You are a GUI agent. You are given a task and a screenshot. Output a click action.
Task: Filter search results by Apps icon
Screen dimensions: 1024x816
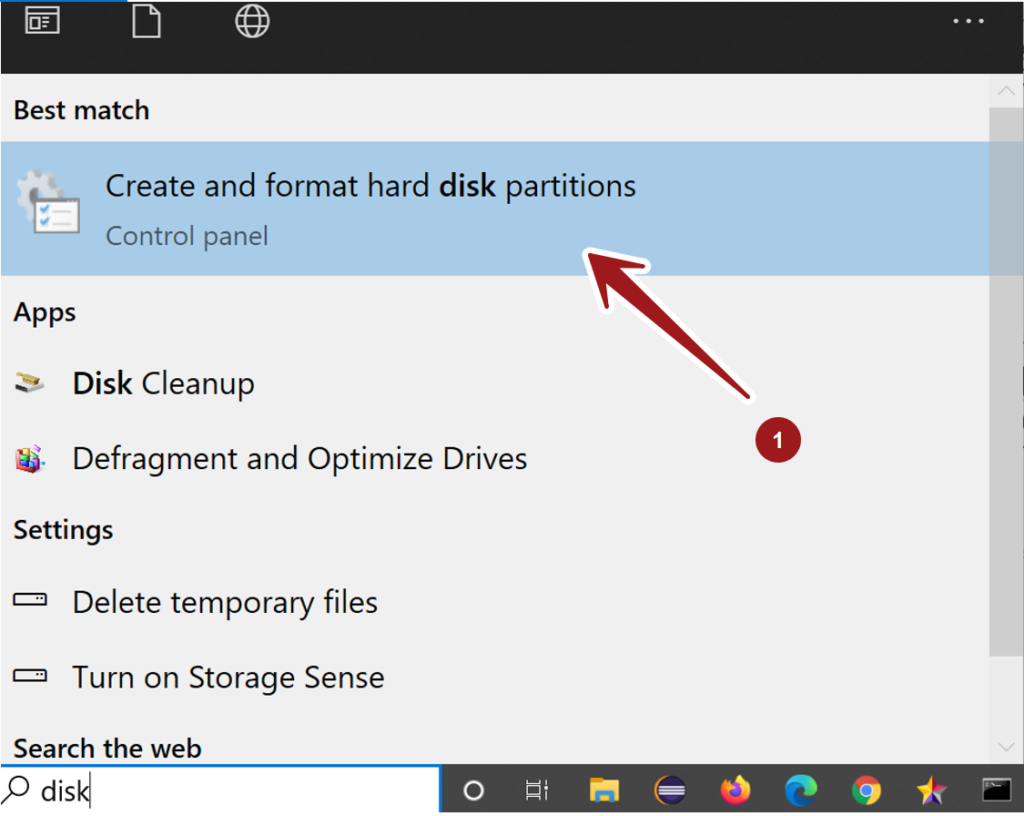(43, 21)
